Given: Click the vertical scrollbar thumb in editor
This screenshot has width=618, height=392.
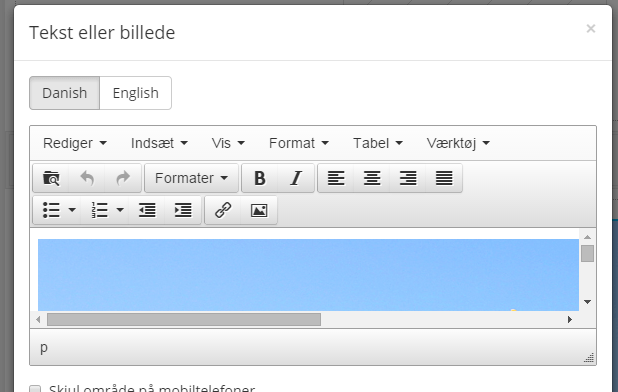Looking at the screenshot, I should (x=587, y=253).
